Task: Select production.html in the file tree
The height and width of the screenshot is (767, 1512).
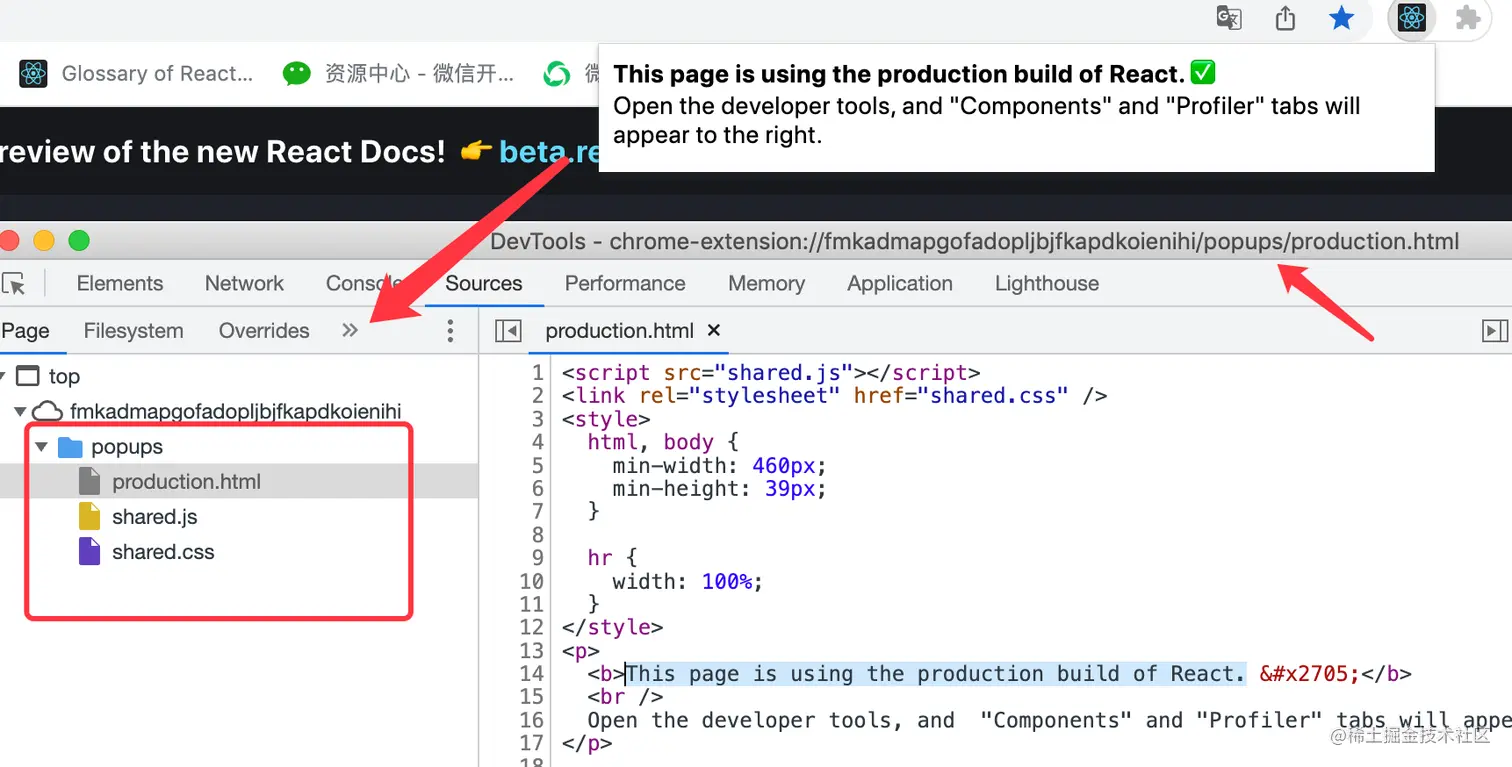Action: click(186, 482)
